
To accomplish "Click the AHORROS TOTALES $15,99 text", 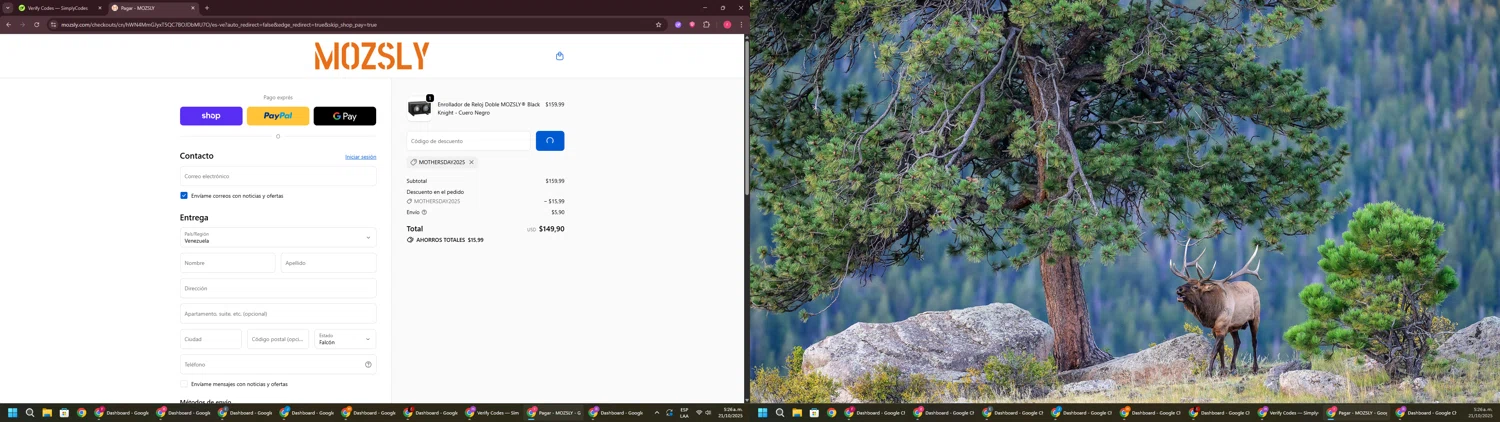I will 450,240.
